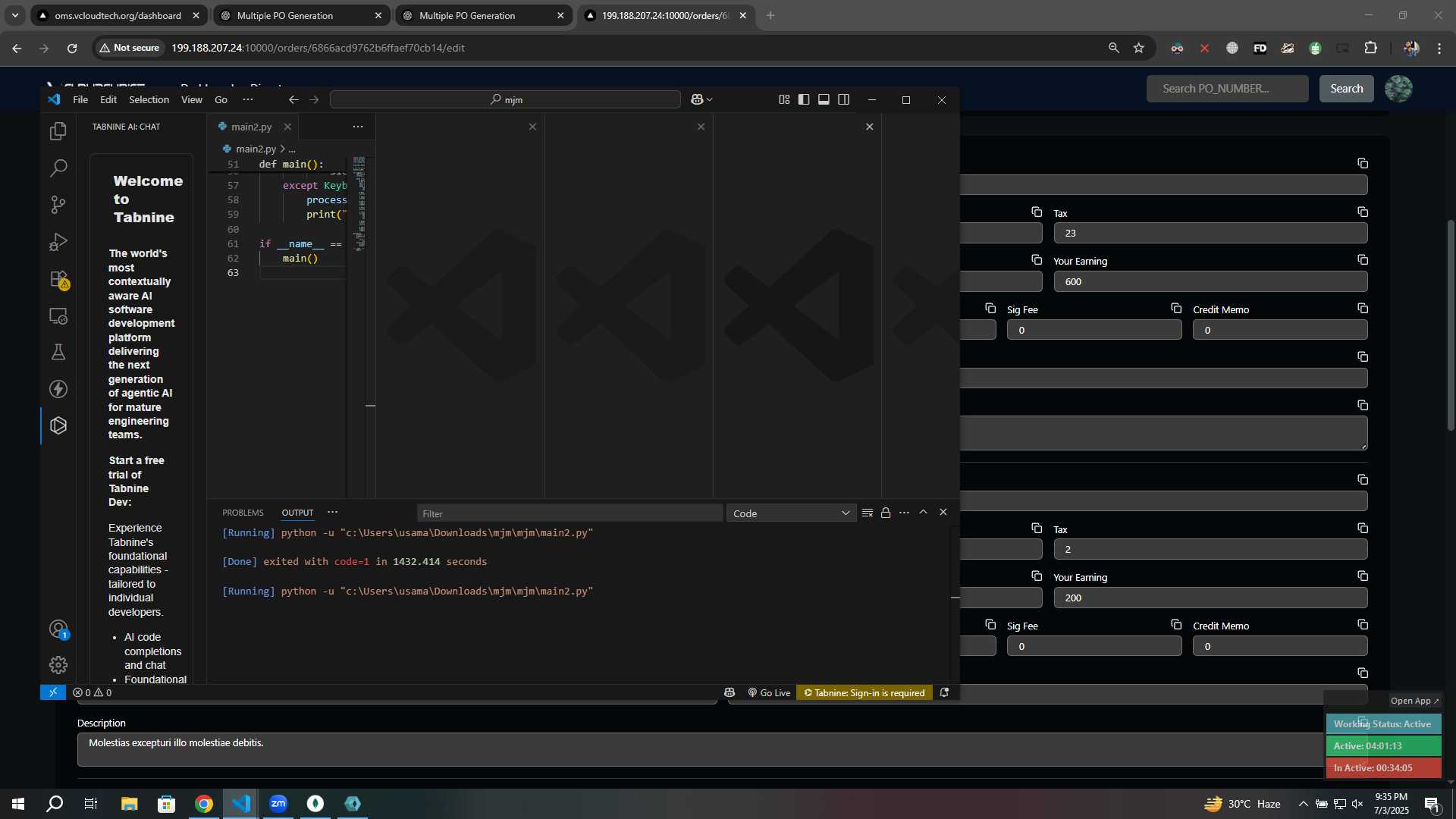Open the File menu in VS Code
The image size is (1456, 819).
[x=80, y=99]
